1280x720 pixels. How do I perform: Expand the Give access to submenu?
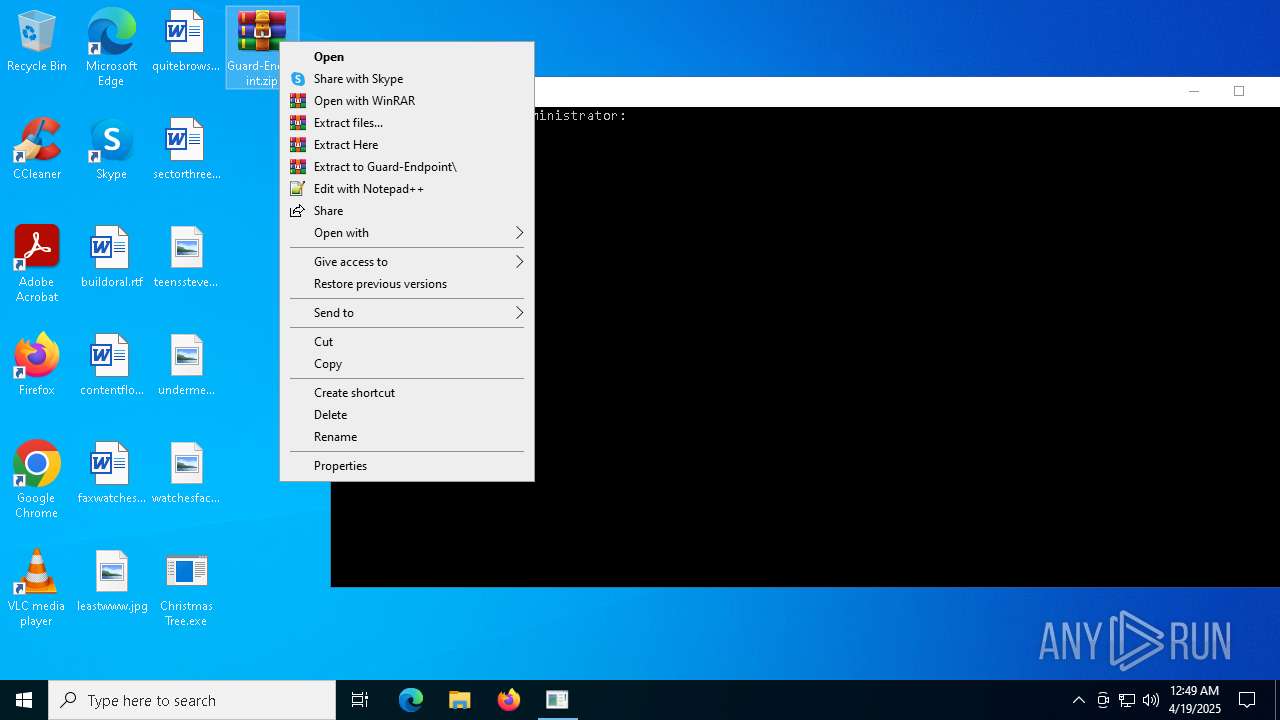pos(407,262)
